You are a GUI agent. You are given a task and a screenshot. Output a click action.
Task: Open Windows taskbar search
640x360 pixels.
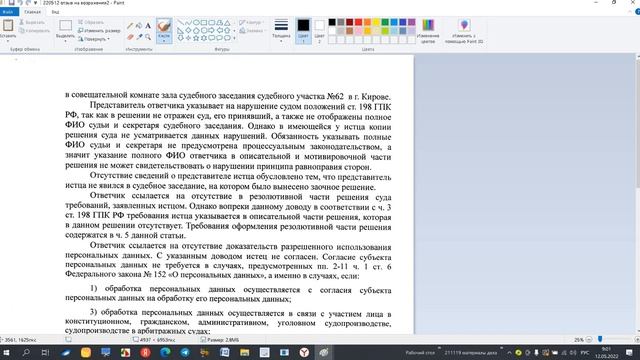pos(26,352)
